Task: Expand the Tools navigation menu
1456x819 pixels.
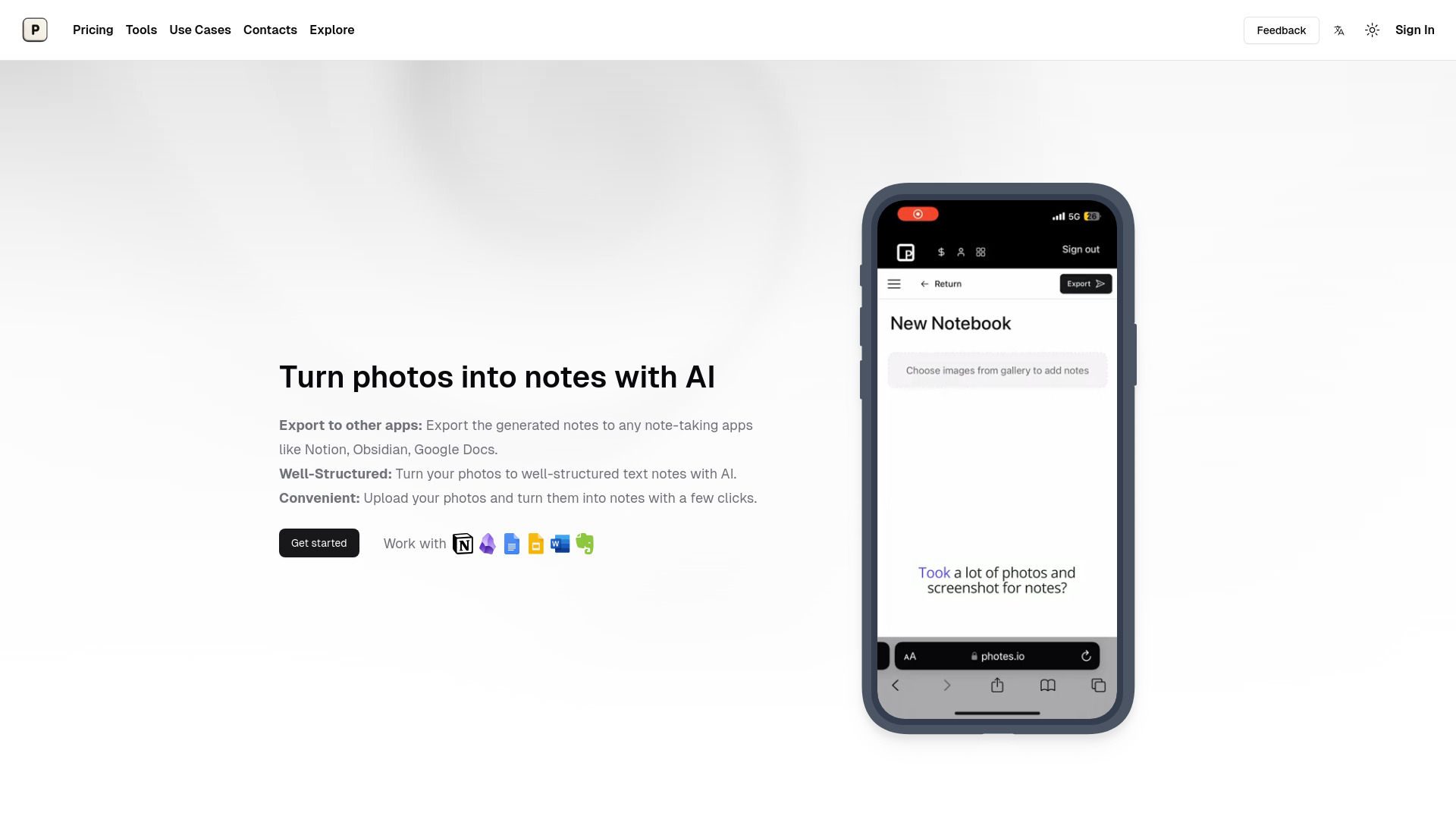Action: 141,30
